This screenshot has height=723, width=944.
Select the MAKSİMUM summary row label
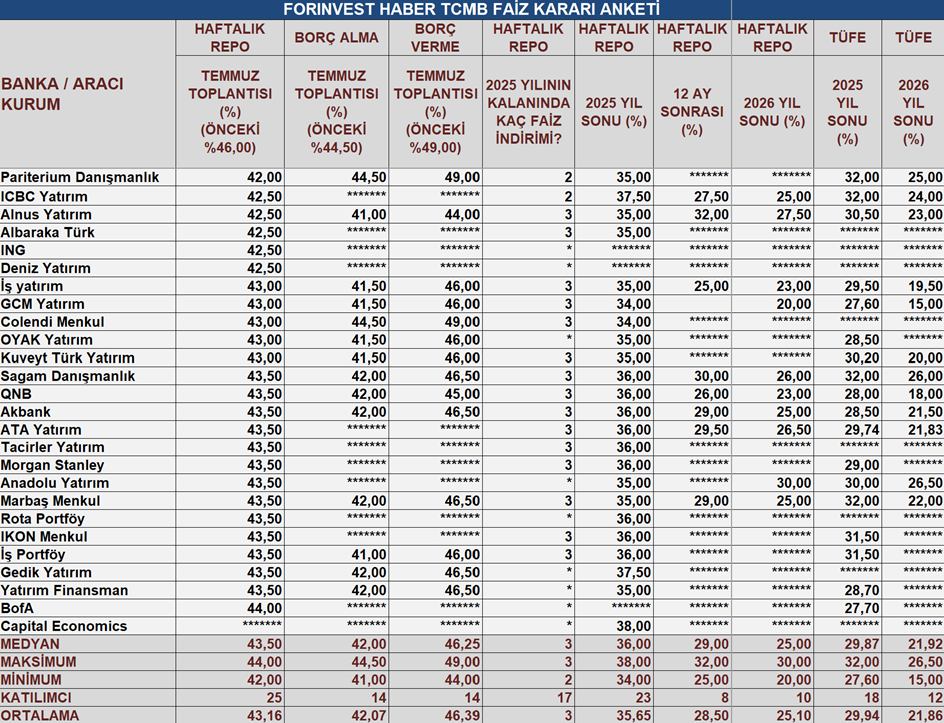point(38,662)
